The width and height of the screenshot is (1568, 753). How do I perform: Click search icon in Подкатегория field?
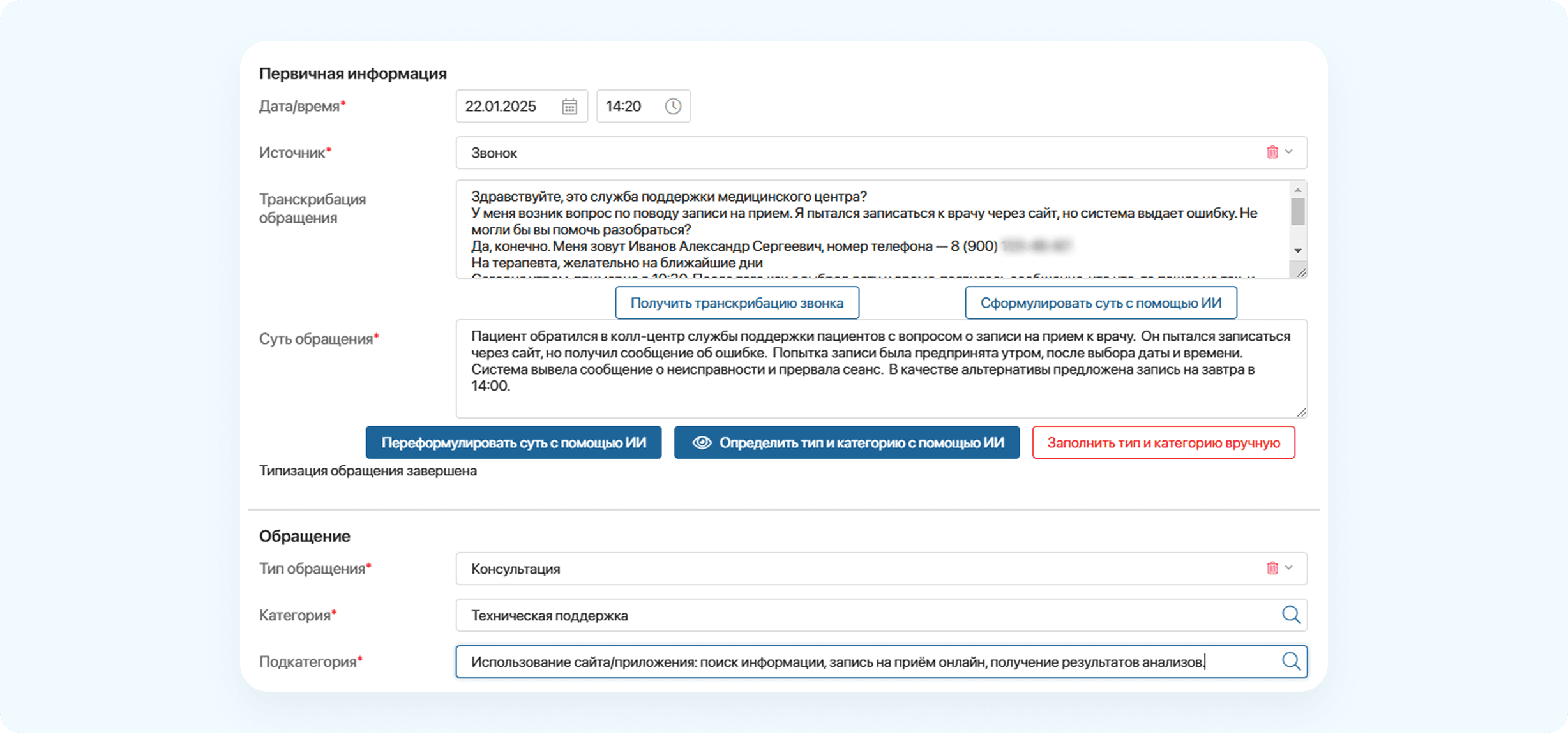point(1291,662)
